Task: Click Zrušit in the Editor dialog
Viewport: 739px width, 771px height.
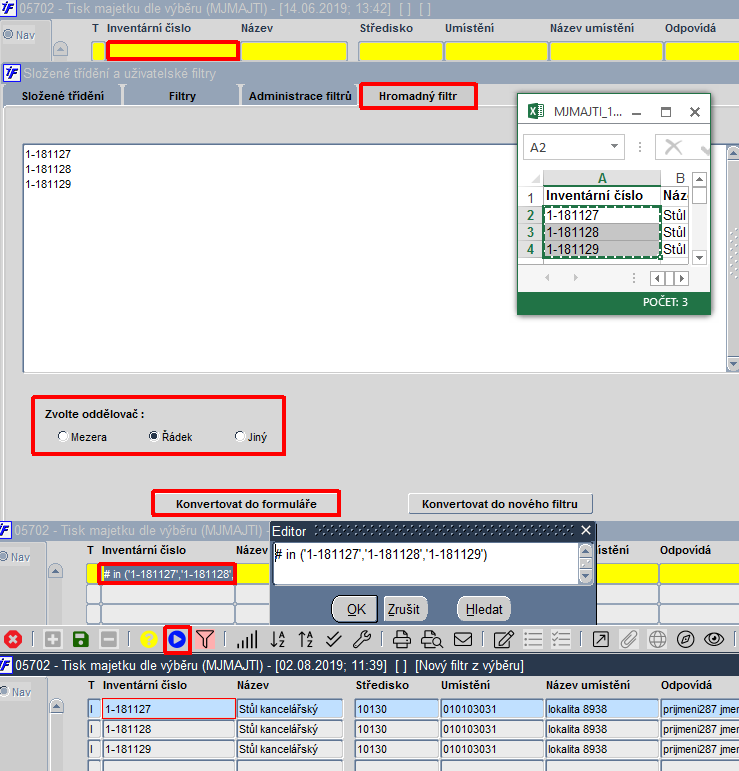Action: pyautogui.click(x=404, y=609)
